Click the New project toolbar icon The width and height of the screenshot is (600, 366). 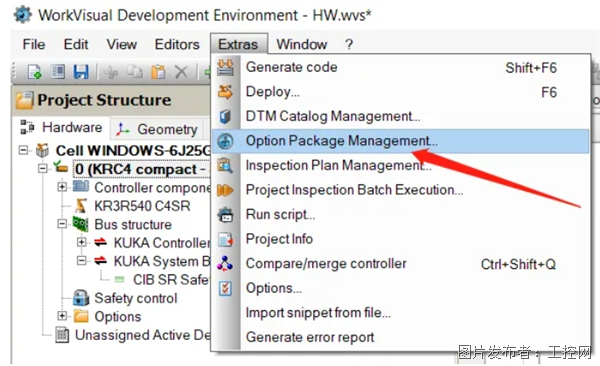[34, 72]
